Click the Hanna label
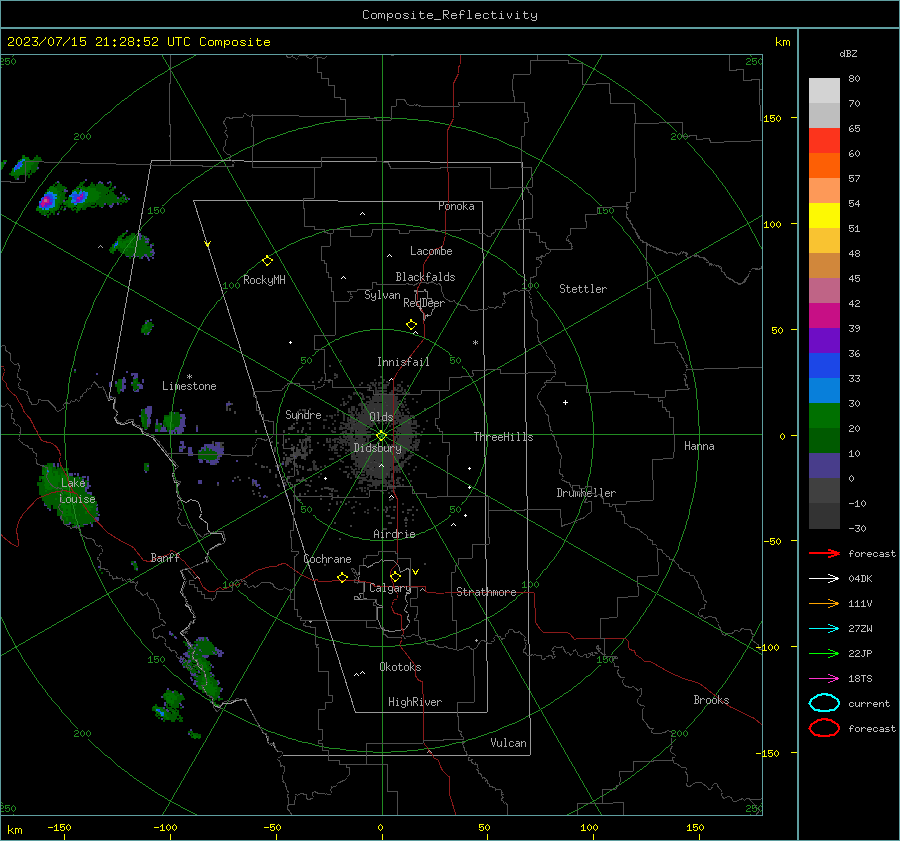This screenshot has width=900, height=841. (x=699, y=446)
